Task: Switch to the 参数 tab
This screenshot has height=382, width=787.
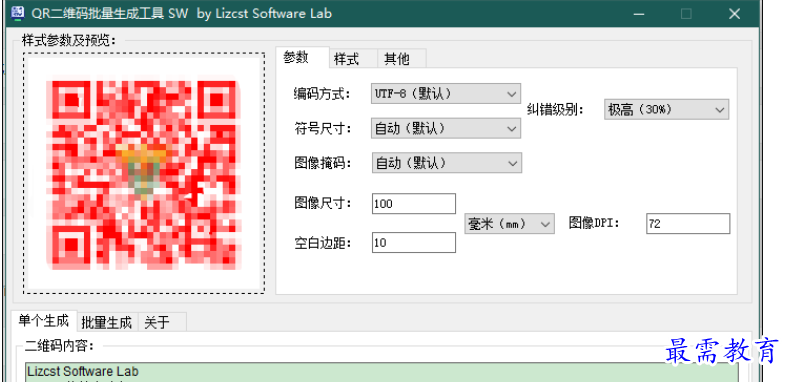Action: [x=302, y=58]
